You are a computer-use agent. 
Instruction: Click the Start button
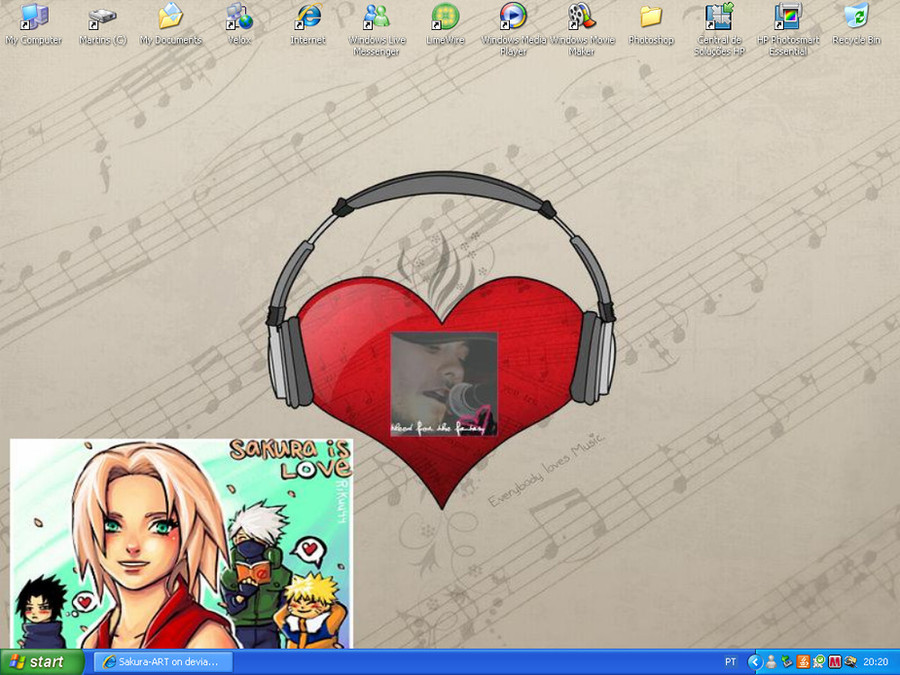pyautogui.click(x=41, y=662)
